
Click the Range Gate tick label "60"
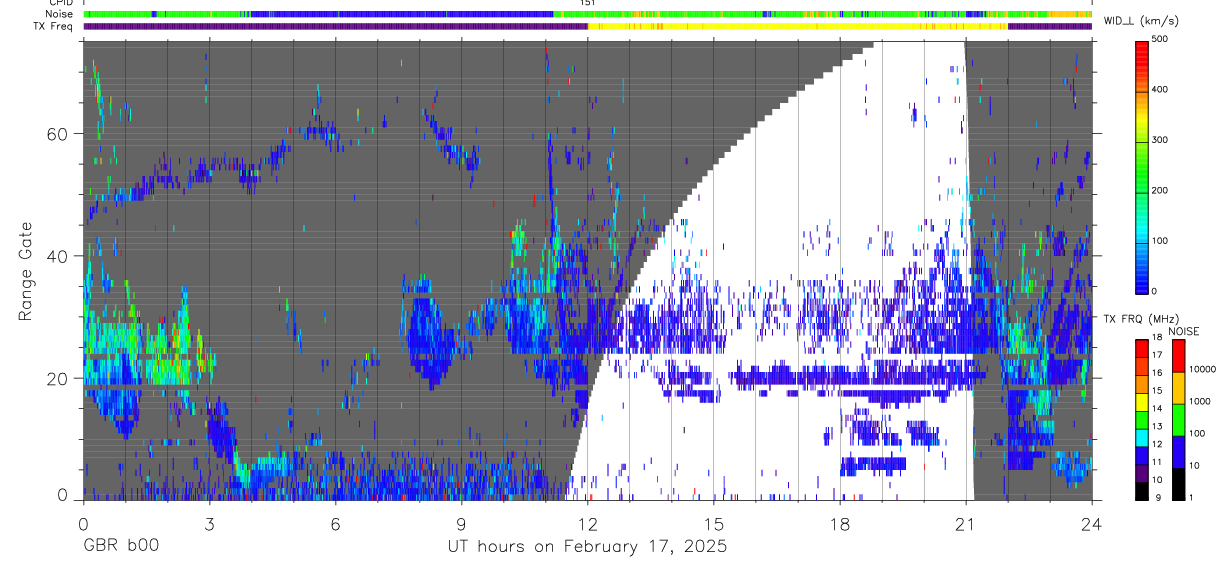pyautogui.click(x=57, y=134)
